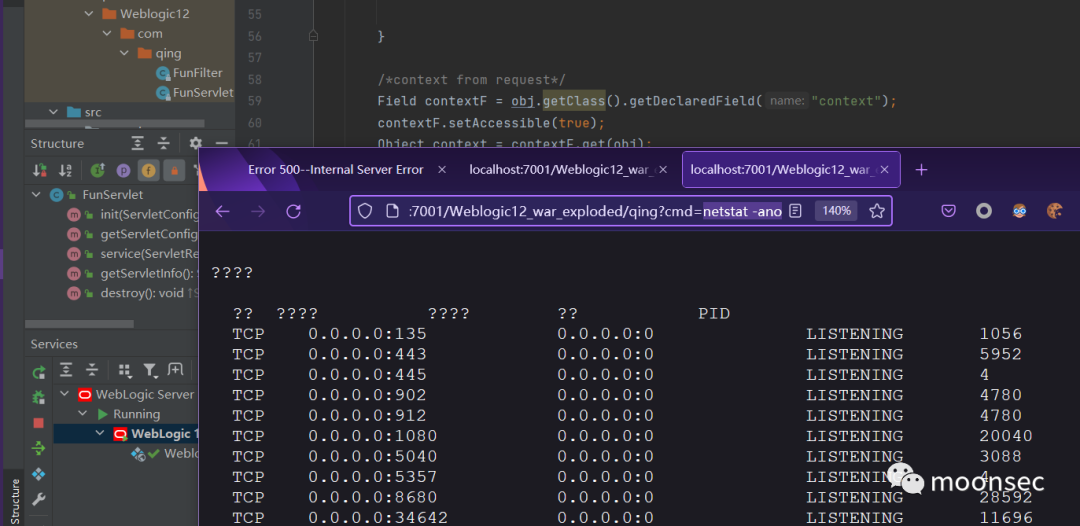Viewport: 1080px width, 526px height.
Task: Close the middle localhost:7001 browser tab
Action: (663, 169)
